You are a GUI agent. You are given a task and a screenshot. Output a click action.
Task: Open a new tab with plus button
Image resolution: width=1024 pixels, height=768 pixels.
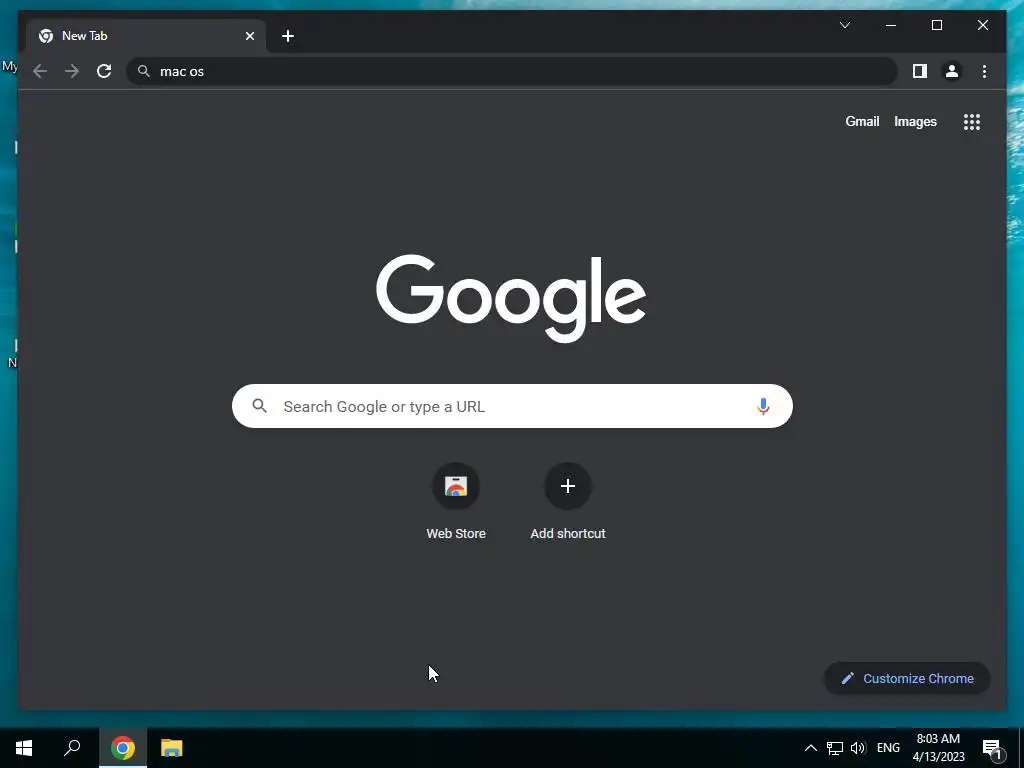coord(288,36)
